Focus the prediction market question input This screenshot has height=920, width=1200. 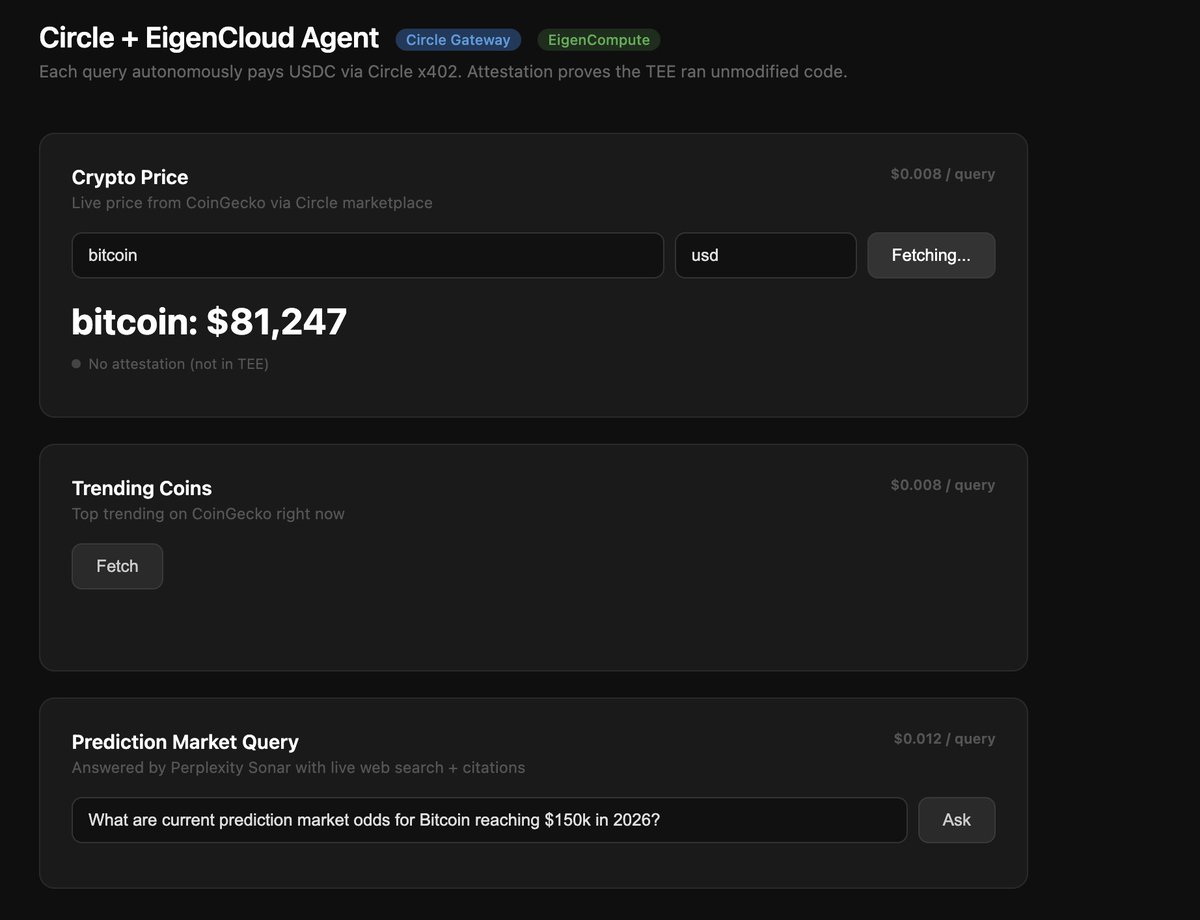pyautogui.click(x=489, y=820)
